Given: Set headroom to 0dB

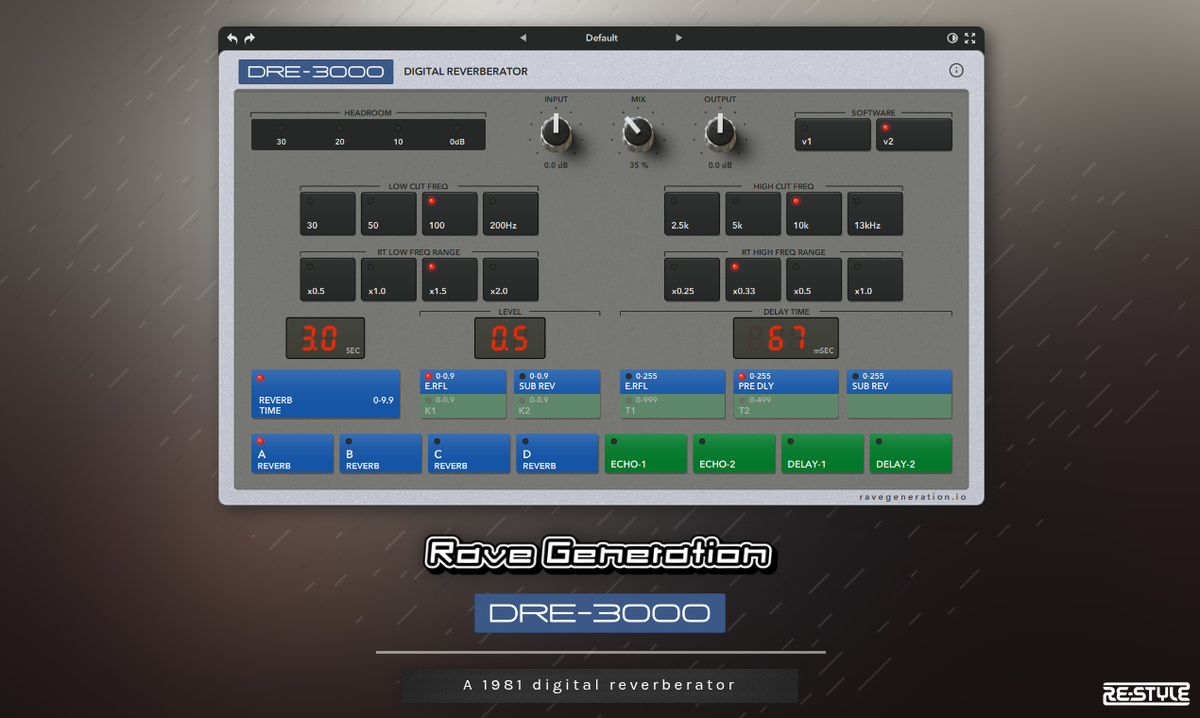Looking at the screenshot, I should 457,135.
